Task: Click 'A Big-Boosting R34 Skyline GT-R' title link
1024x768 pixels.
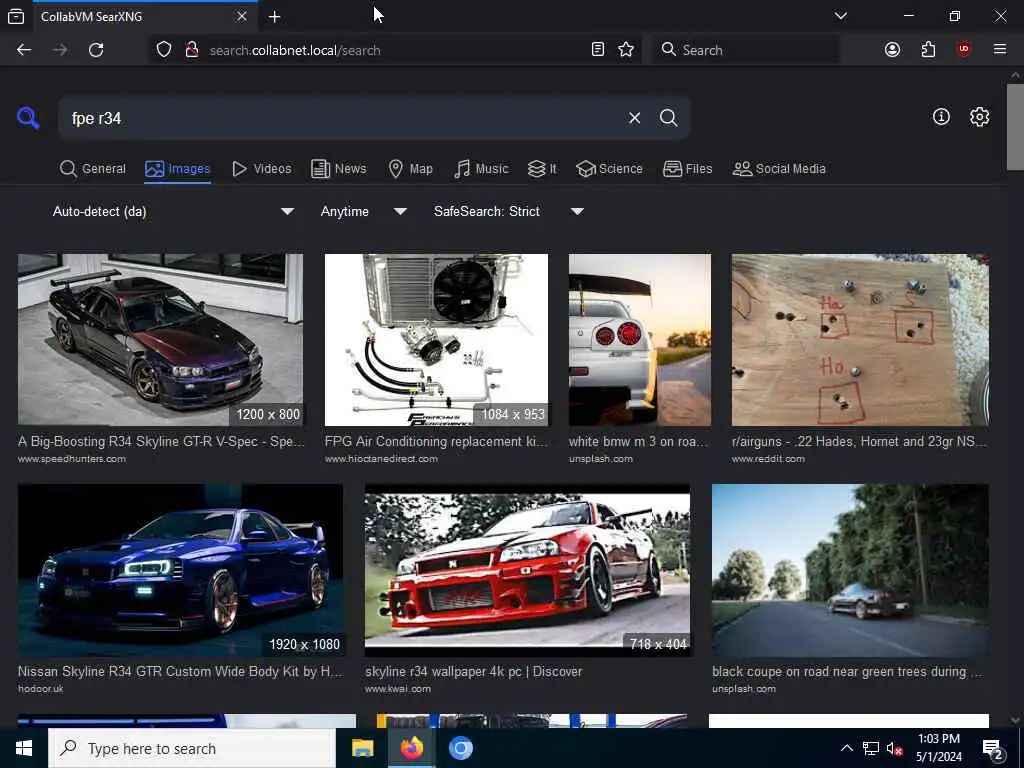Action: (161, 441)
